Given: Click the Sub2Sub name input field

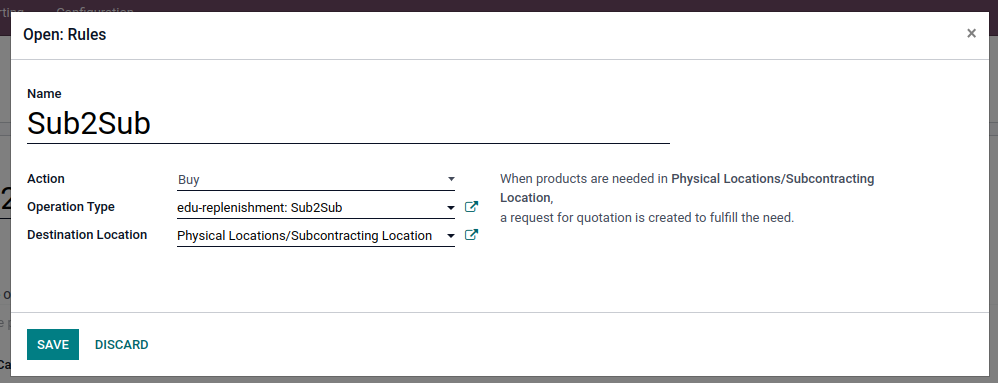Looking at the screenshot, I should tap(348, 123).
